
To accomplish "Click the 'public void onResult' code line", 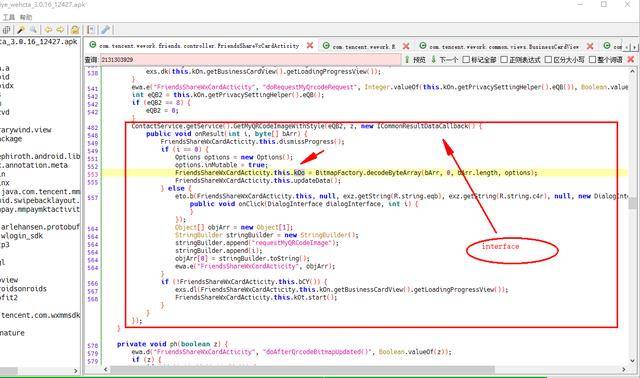I will click(227, 134).
